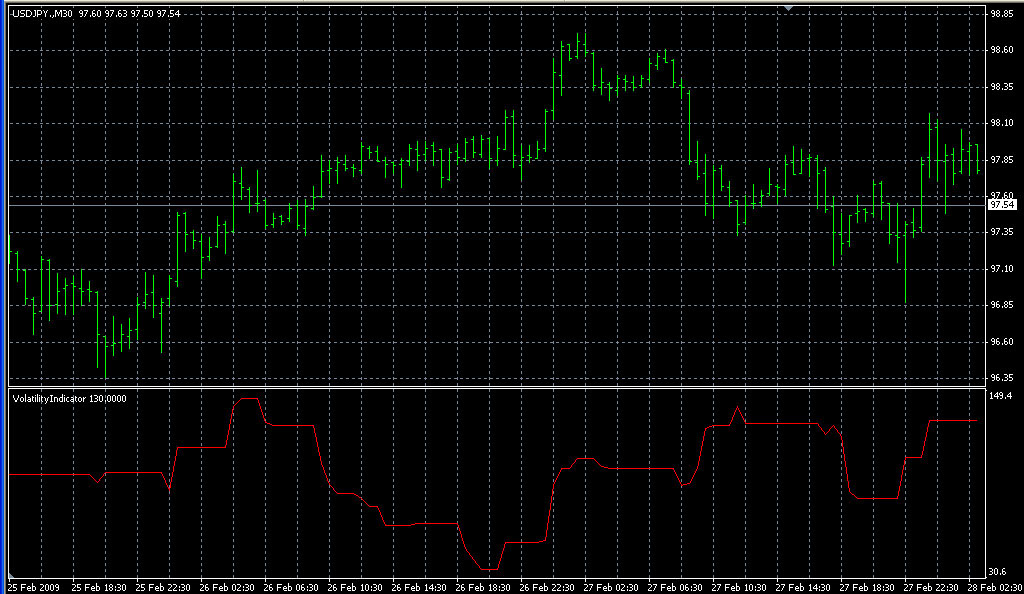
Task: Click the 30.6 indicator scale minimum
Action: 998,572
